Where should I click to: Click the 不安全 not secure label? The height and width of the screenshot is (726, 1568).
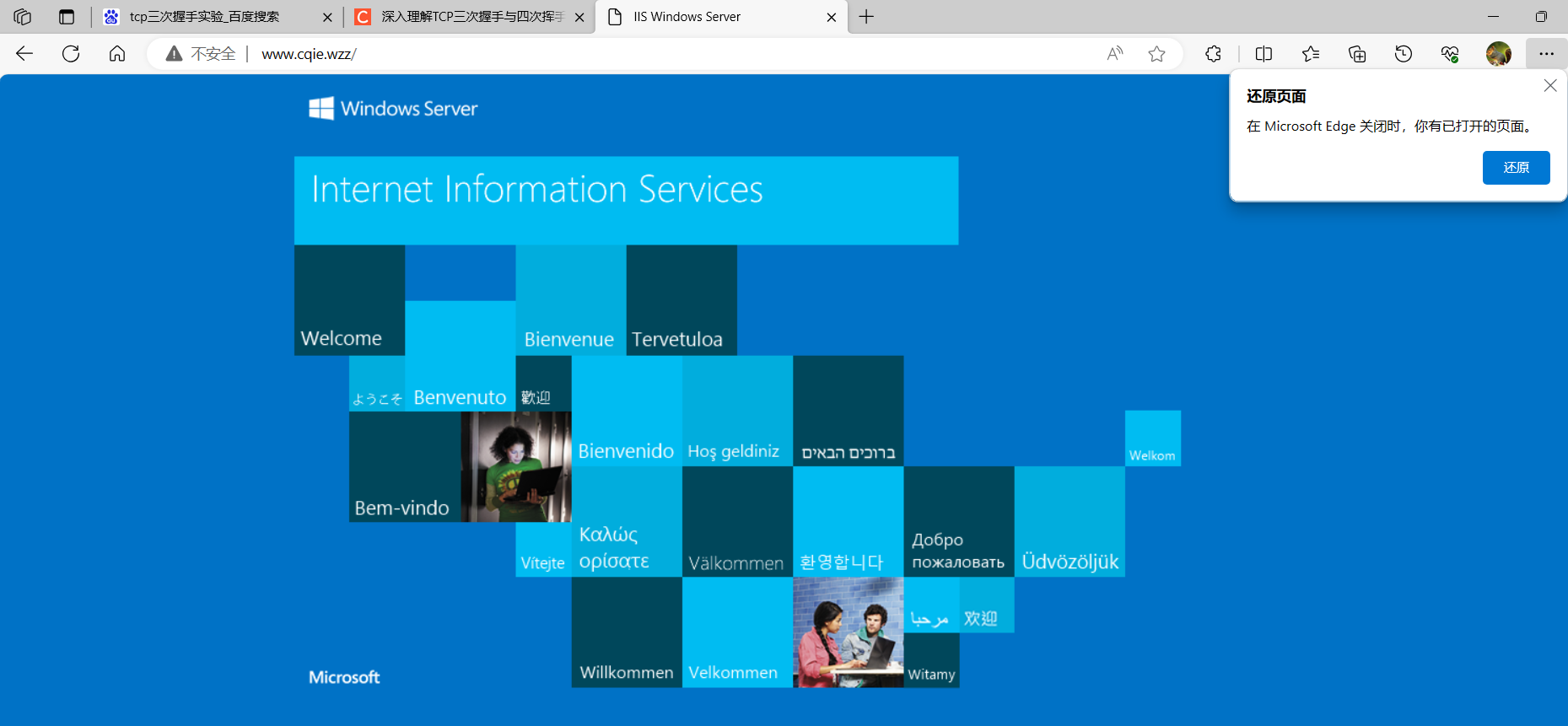point(213,54)
